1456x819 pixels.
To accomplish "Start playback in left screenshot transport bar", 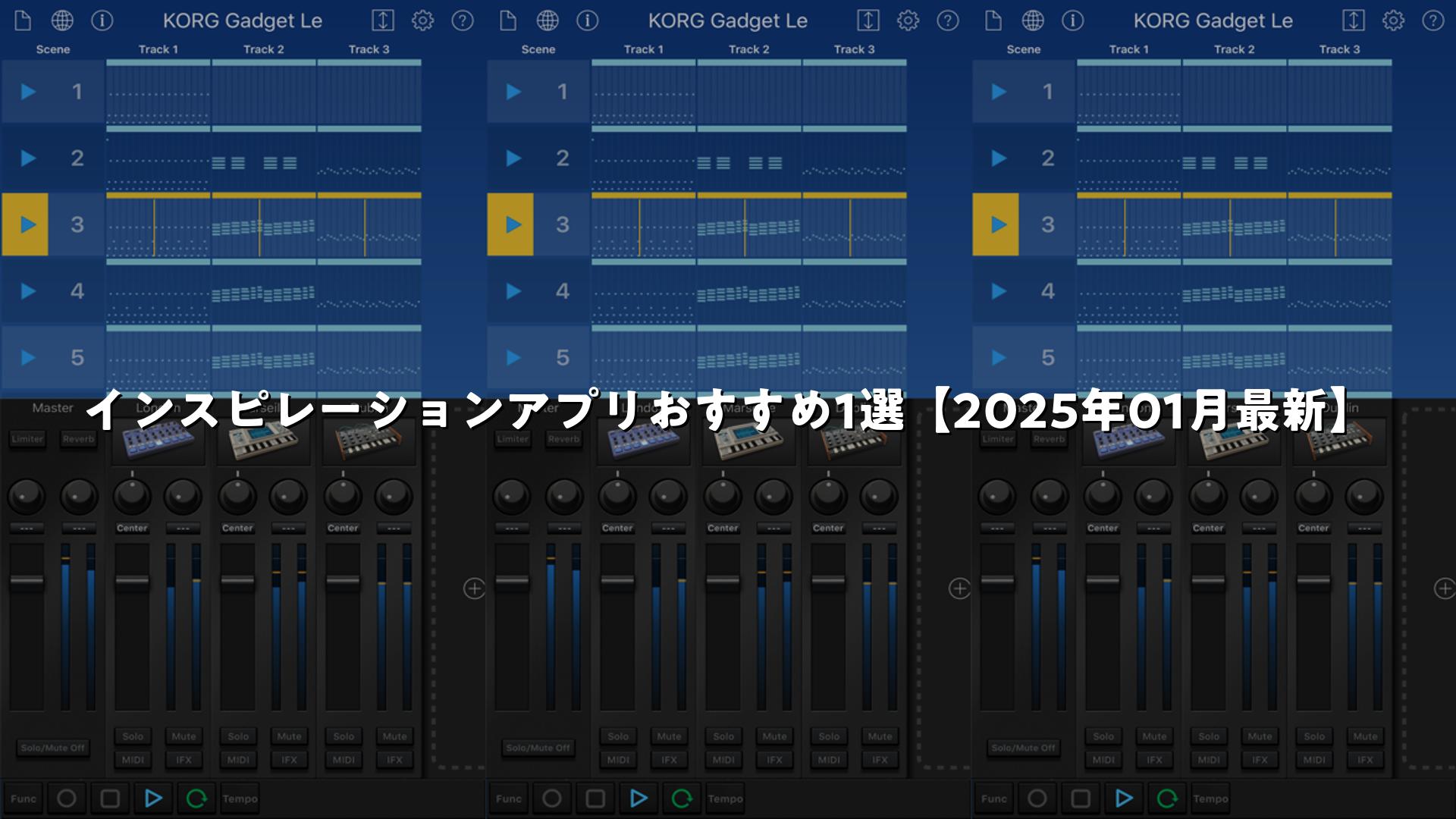I will click(153, 799).
